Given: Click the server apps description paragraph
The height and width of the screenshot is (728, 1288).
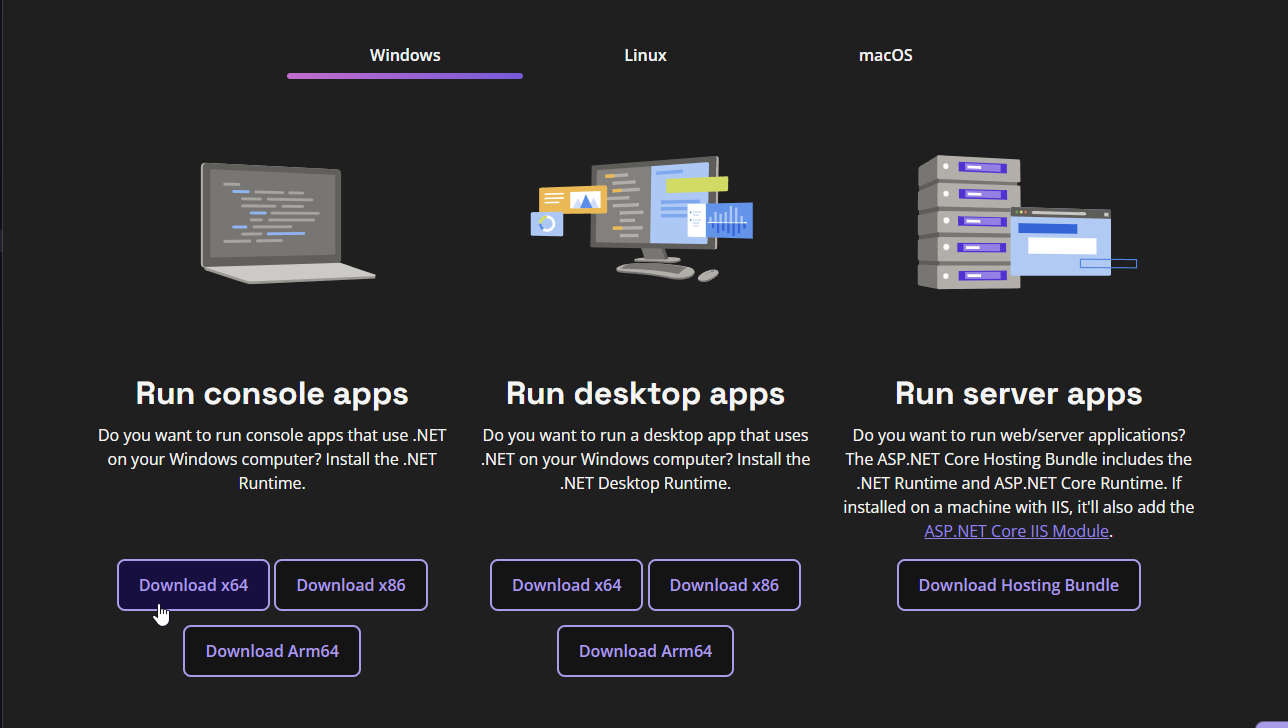Looking at the screenshot, I should tap(1018, 483).
